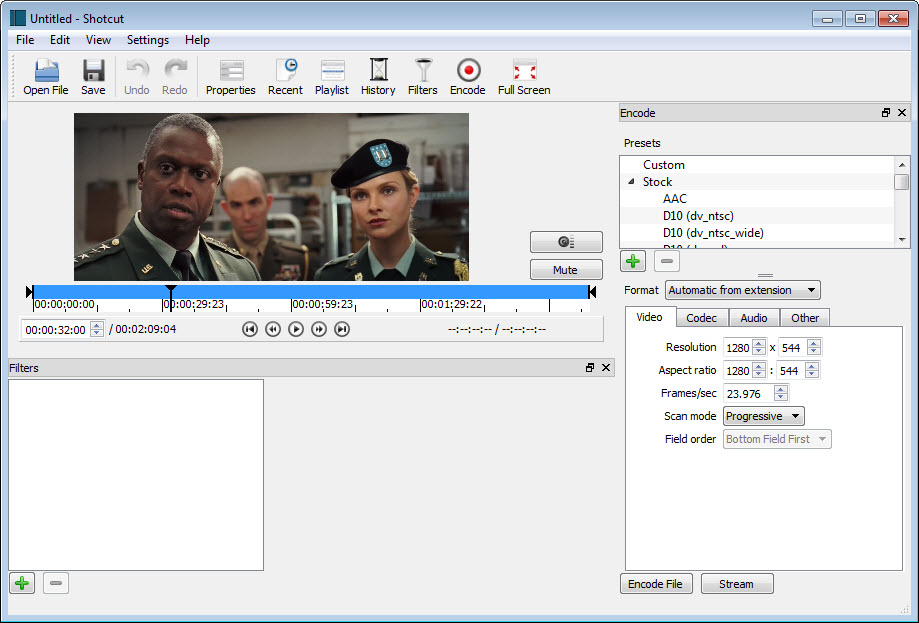Remove the selected encode preset
The image size is (919, 623).
(667, 261)
